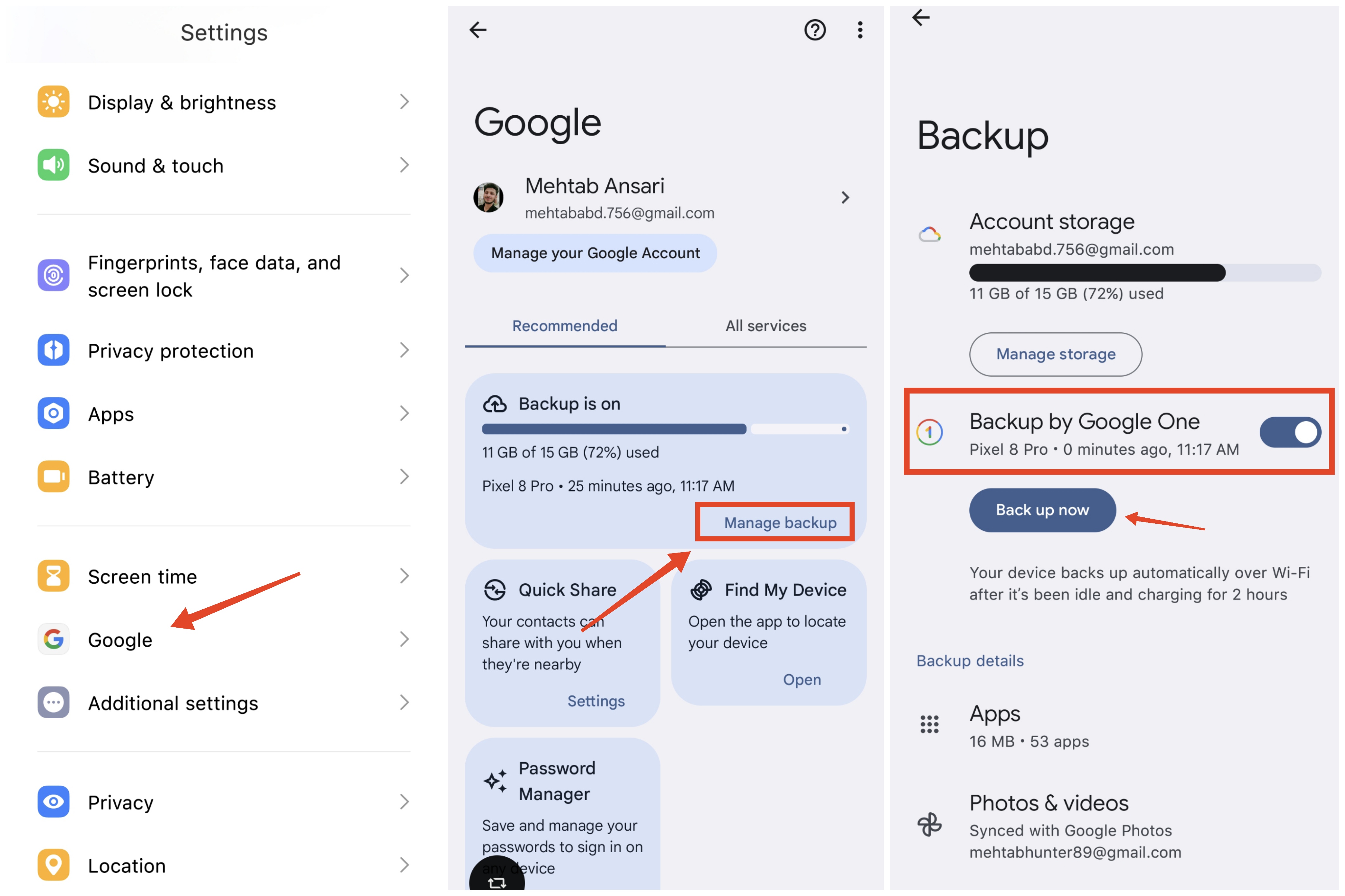Tap the Account storage usage bar

coord(1145,272)
